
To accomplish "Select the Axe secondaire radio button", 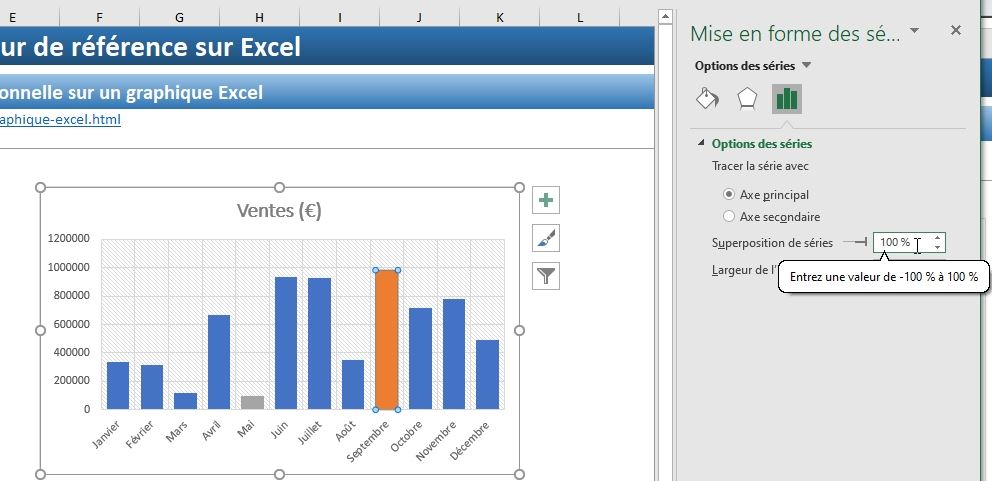I will click(x=729, y=216).
